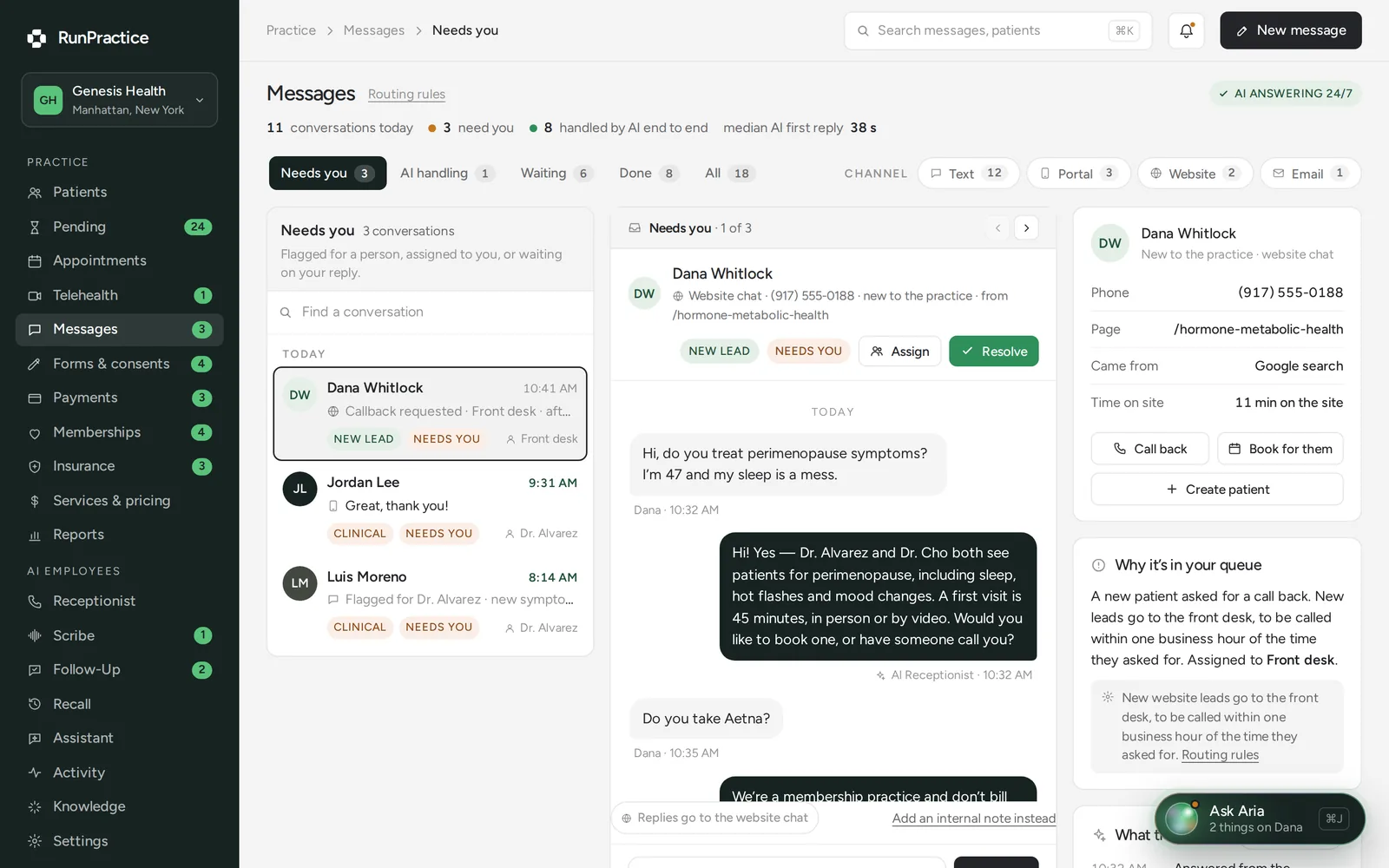Open the Scribe AI employee
The image size is (1389, 868).
pos(120,635)
